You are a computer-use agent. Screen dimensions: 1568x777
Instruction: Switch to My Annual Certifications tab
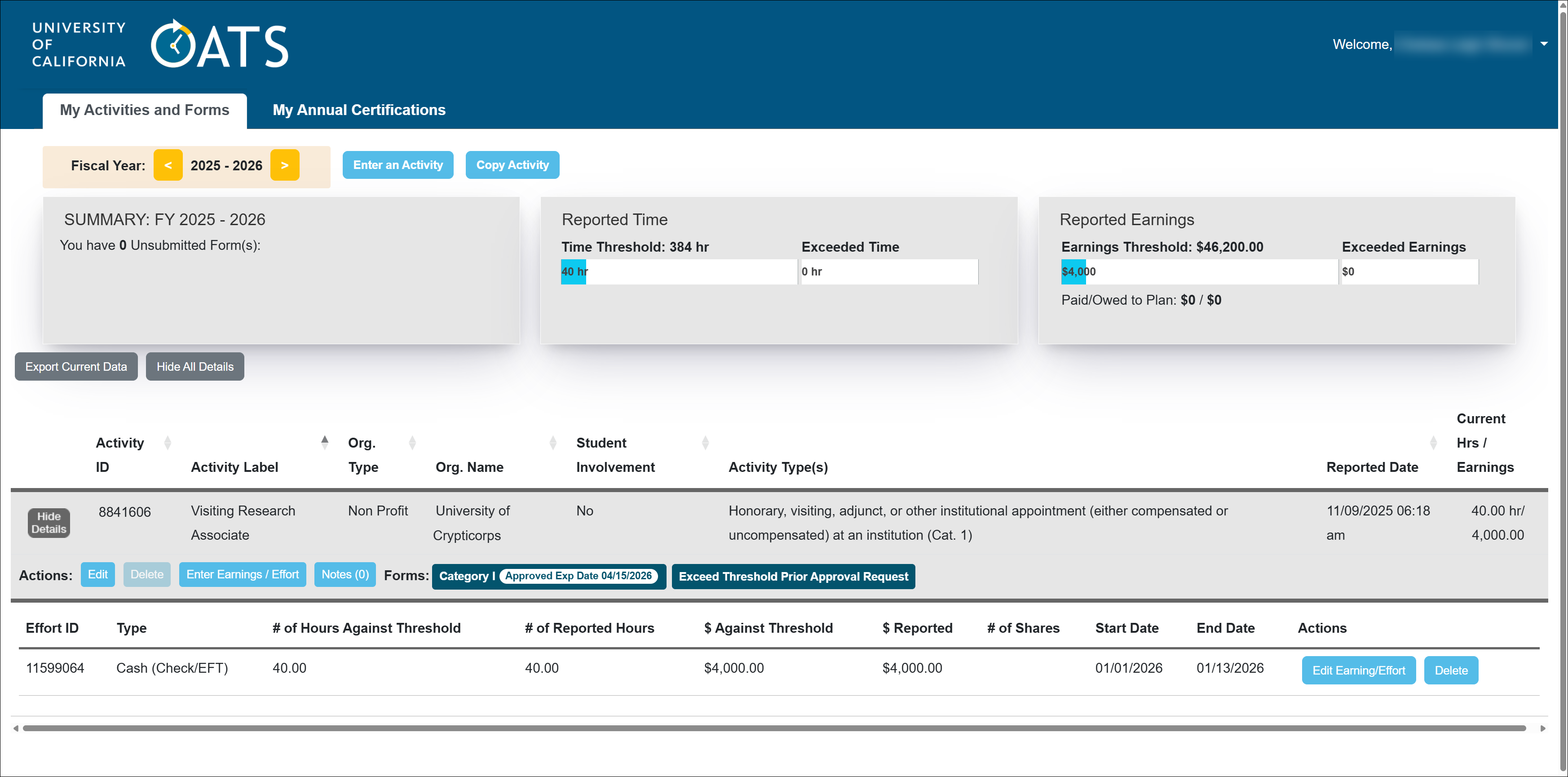(x=358, y=110)
